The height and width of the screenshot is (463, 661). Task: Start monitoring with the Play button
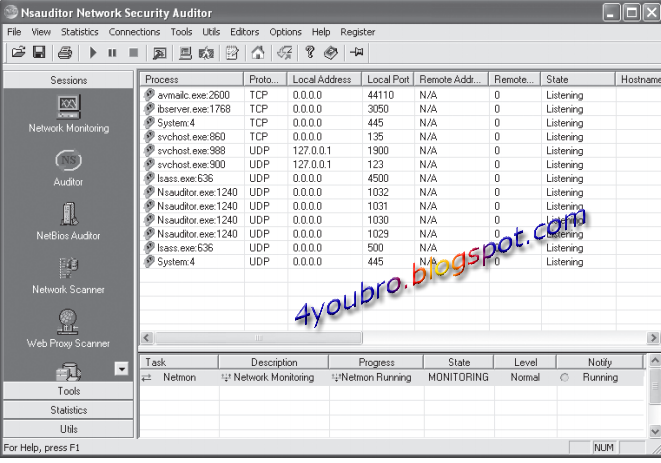click(x=93, y=53)
